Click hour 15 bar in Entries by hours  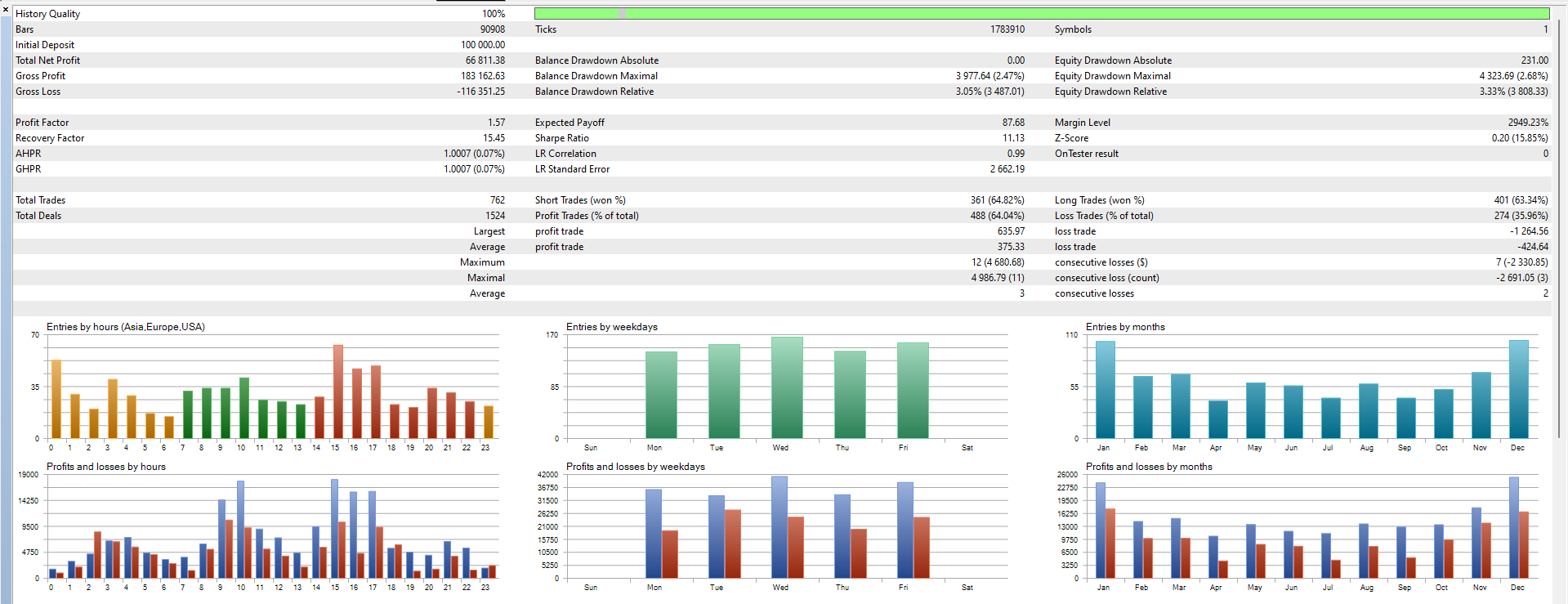coord(337,391)
